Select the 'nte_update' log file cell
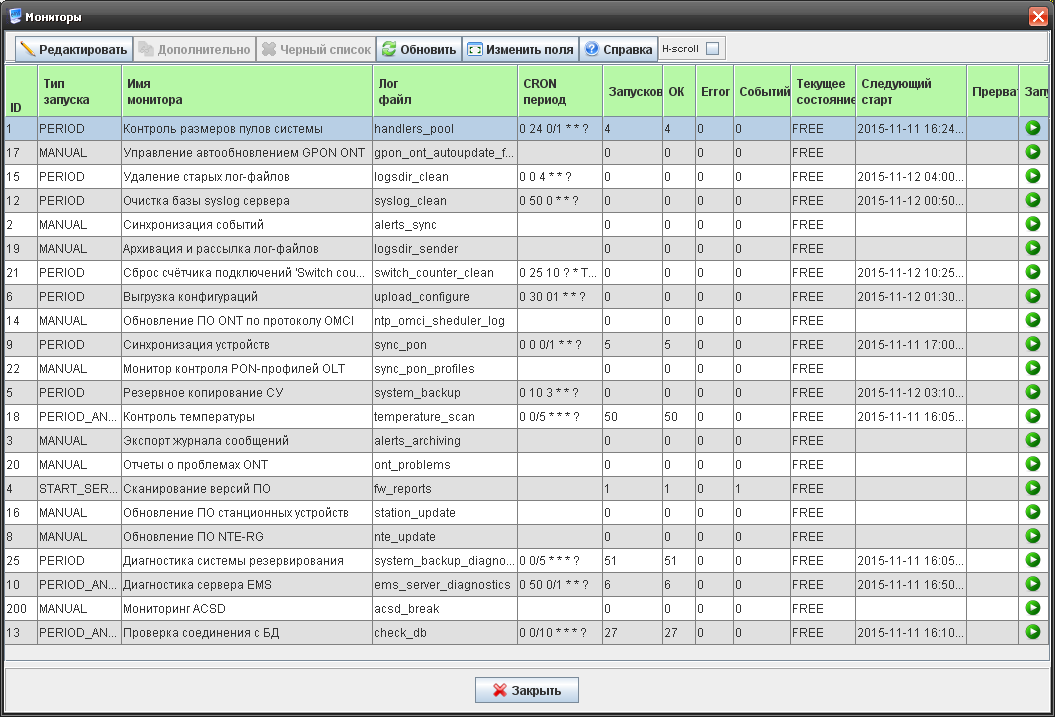 [x=445, y=537]
